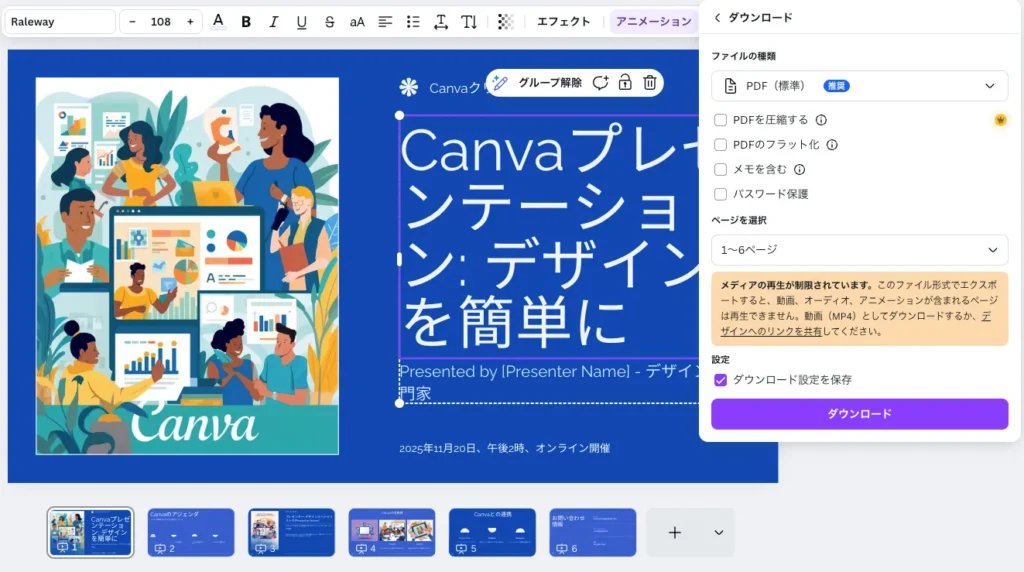Select slide 2 thumbnail

click(191, 533)
